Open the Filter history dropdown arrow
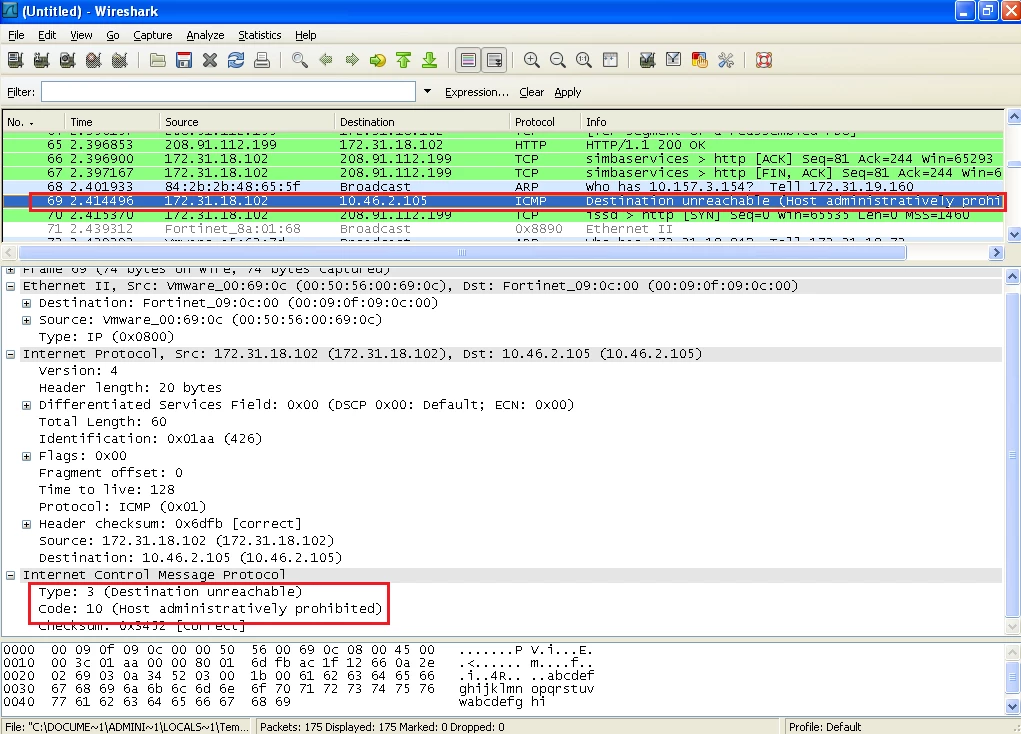This screenshot has height=734, width=1021. pyautogui.click(x=427, y=92)
